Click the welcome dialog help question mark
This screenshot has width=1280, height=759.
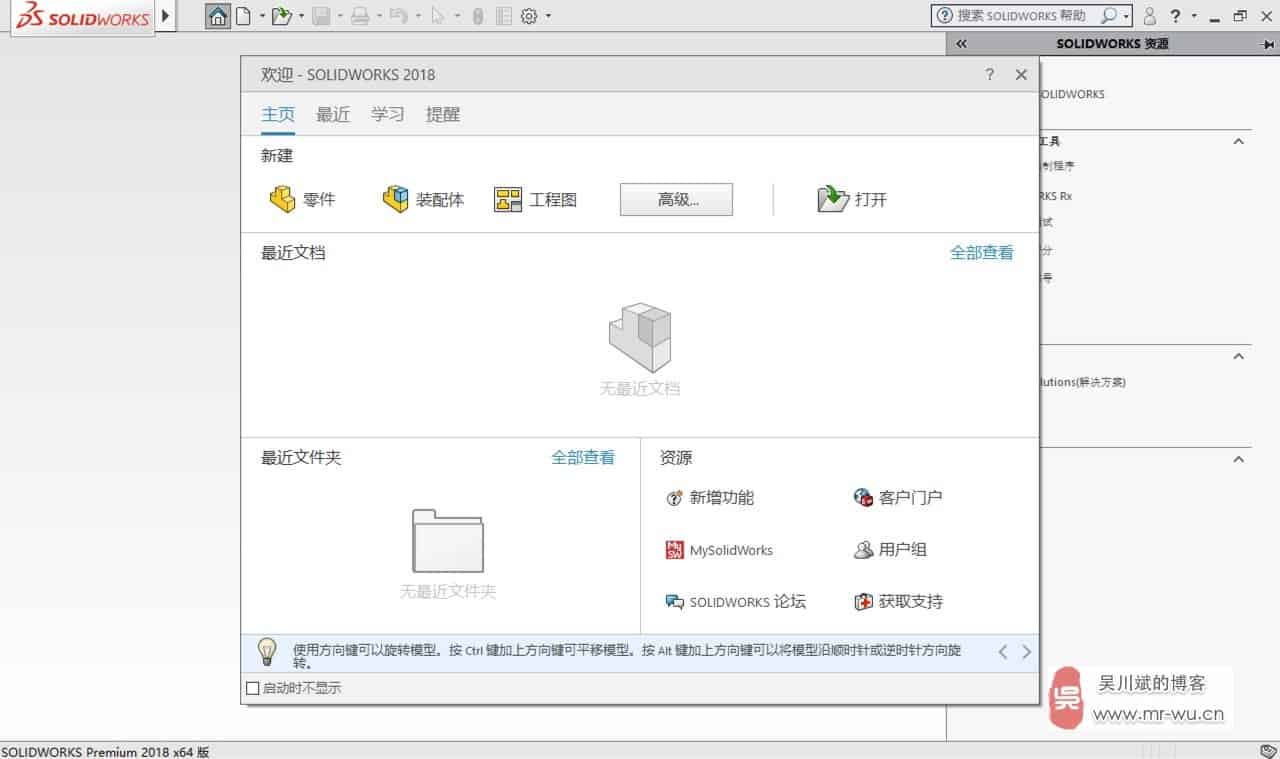coord(990,74)
